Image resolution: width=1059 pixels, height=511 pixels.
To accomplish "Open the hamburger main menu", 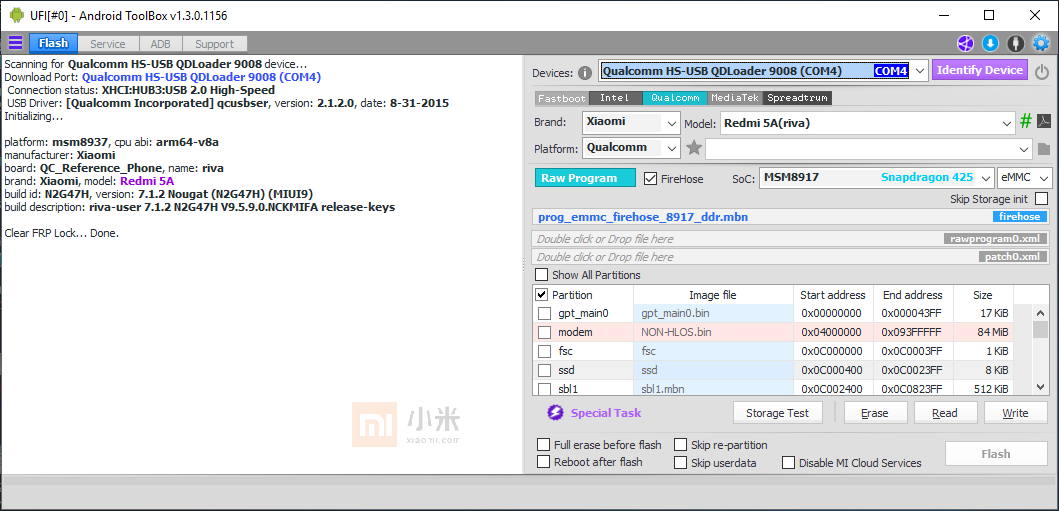I will [15, 43].
